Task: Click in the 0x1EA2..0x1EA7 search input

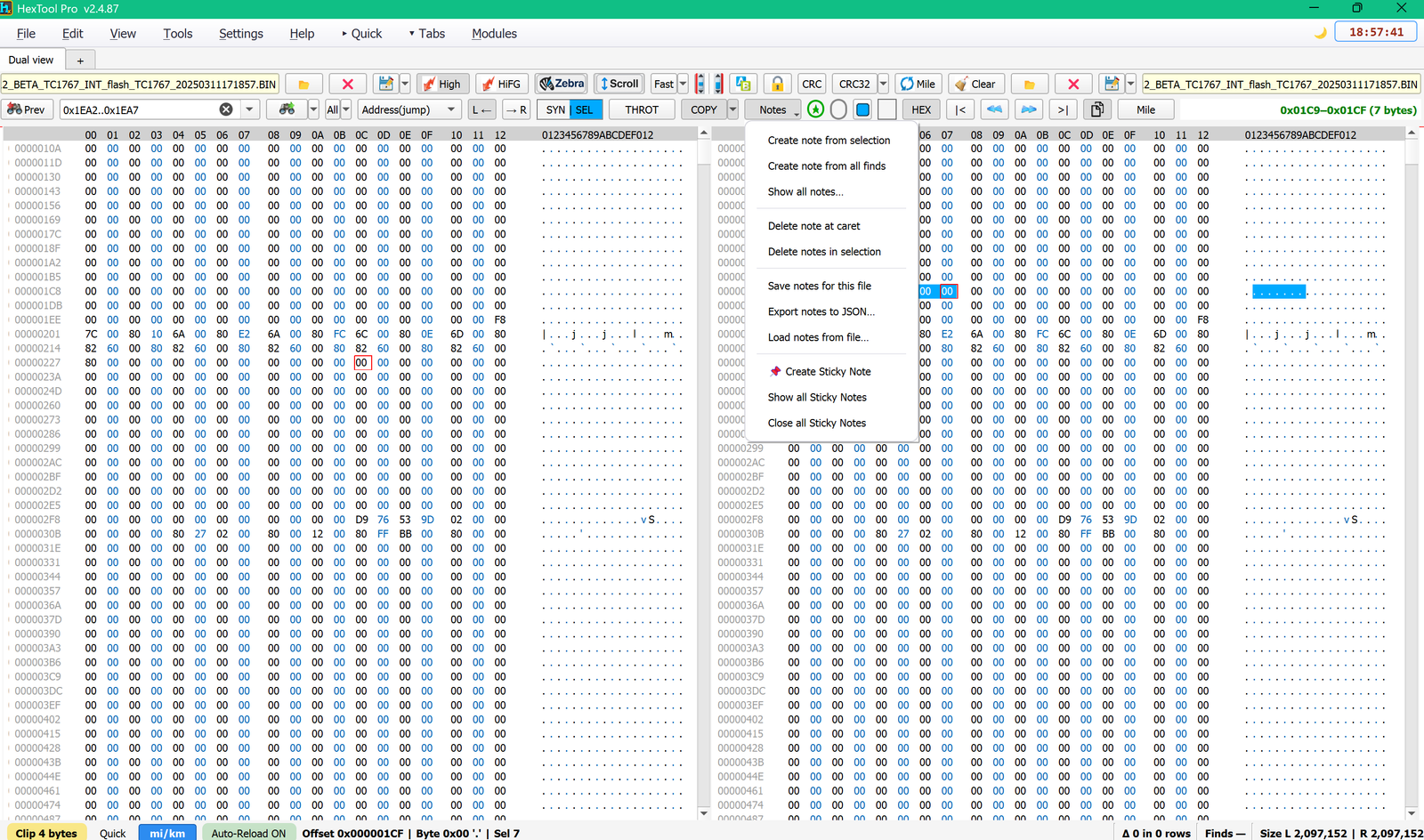Action: click(139, 109)
